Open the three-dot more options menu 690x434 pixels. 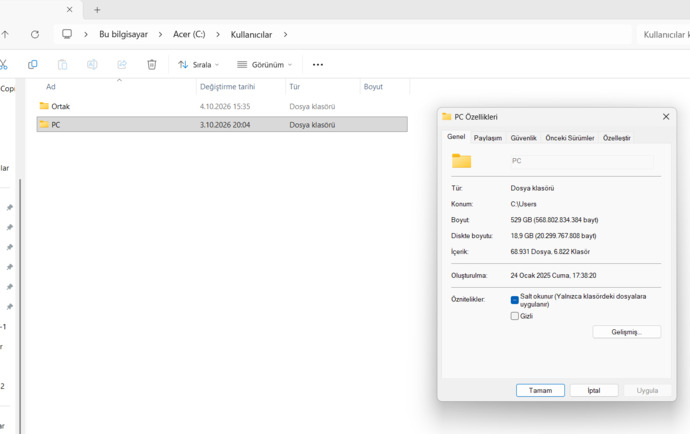[x=318, y=65]
